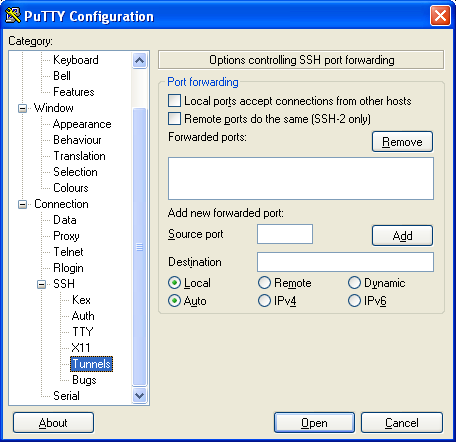Click the Cancel button
Screen dimensions: 456x442
[402, 423]
